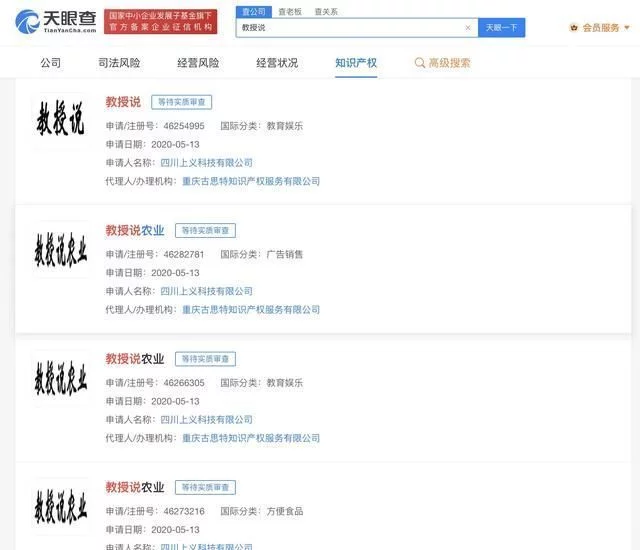
Task: Click 广告销售 classification text
Action: pyautogui.click(x=285, y=255)
